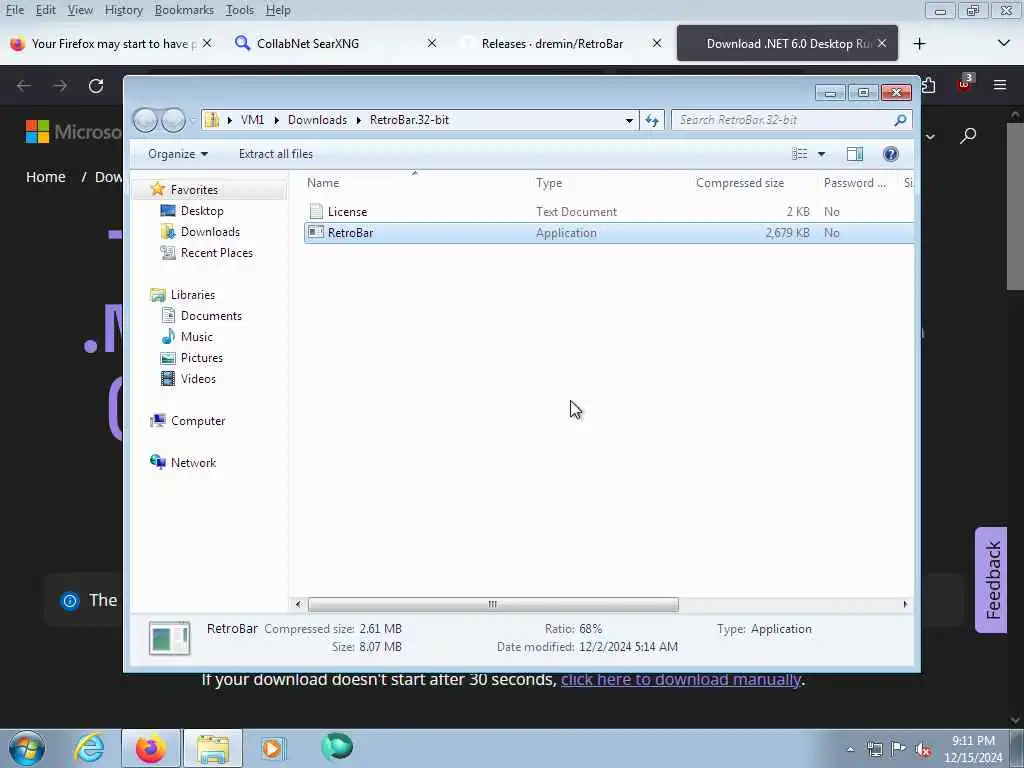The width and height of the screenshot is (1024, 768).
Task: Close the CollabNet SearXNG tab
Action: (432, 43)
